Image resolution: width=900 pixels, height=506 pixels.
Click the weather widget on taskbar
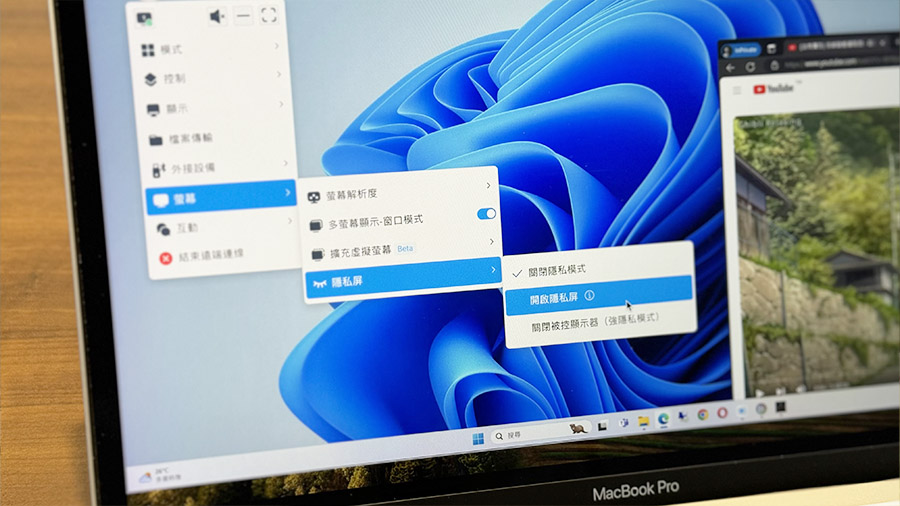click(161, 475)
